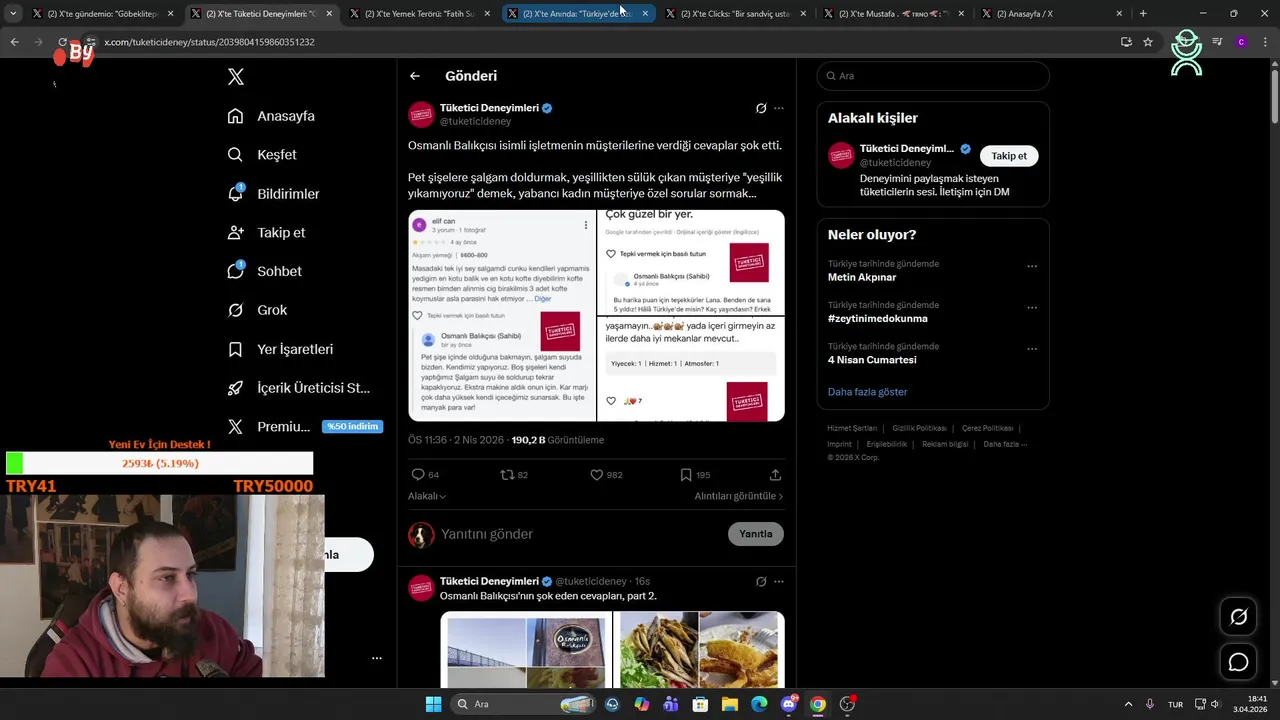Open Alıntıları görüntüle link
This screenshot has height=720, width=1280.
739,496
